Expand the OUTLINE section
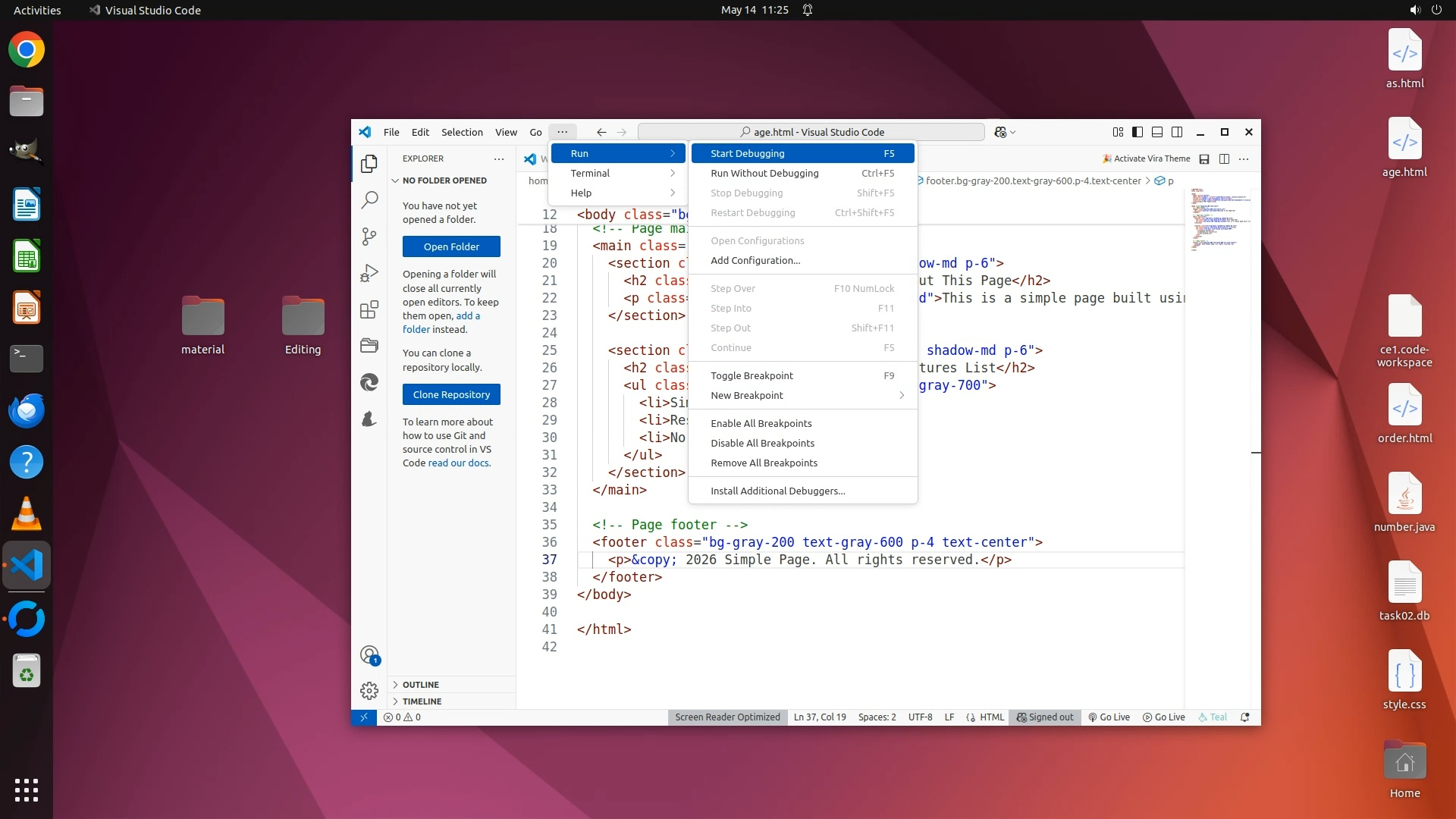 421,684
